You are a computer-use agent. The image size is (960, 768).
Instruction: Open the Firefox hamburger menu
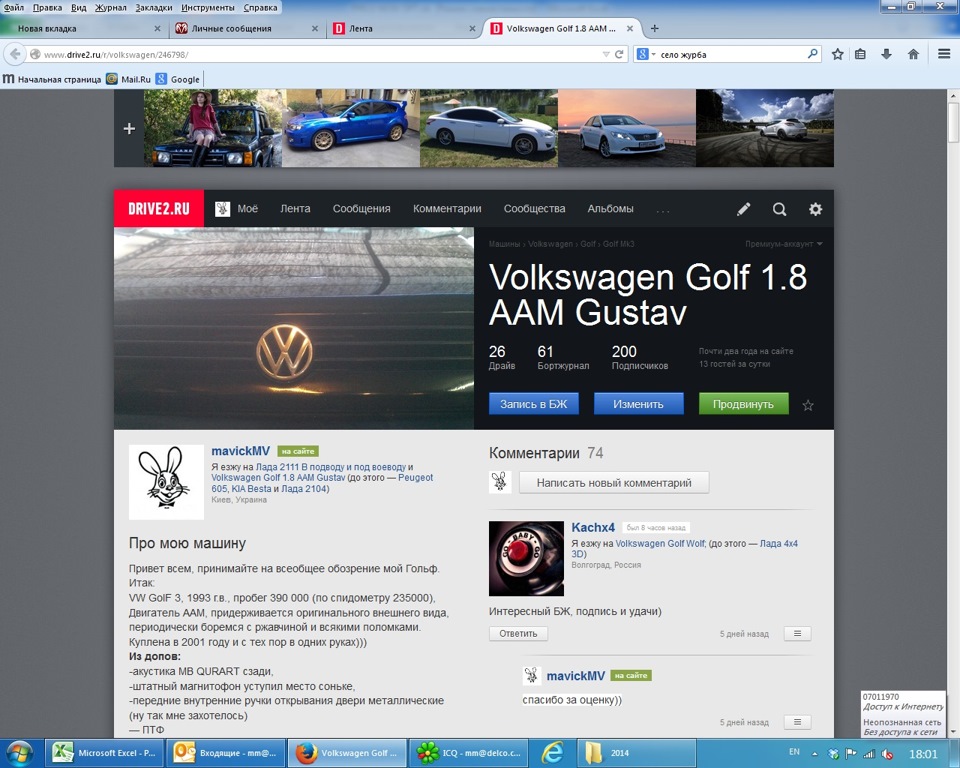(944, 55)
